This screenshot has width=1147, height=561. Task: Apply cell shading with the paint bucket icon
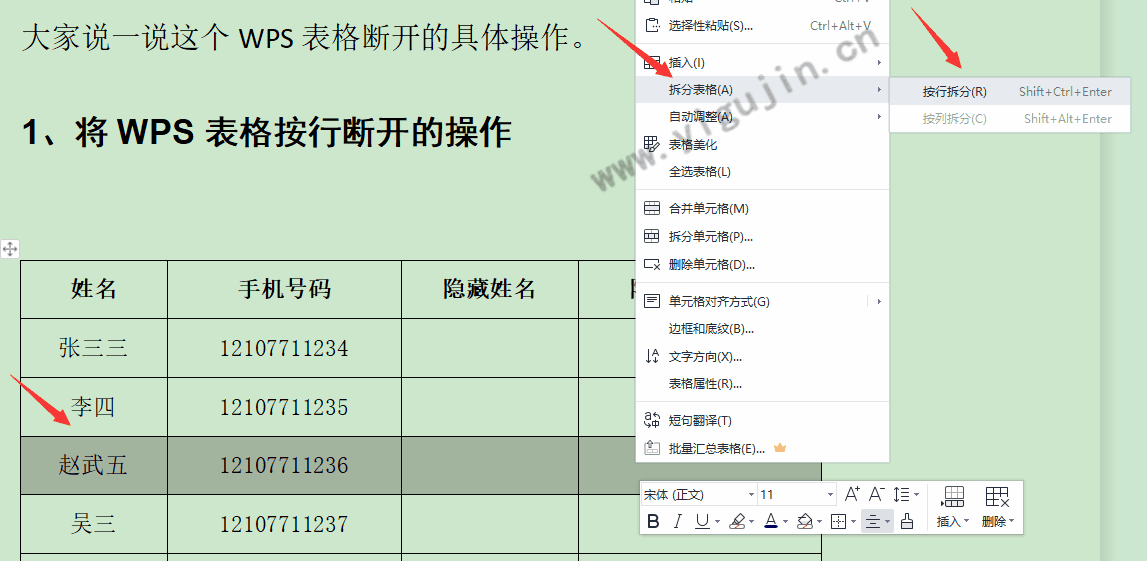click(805, 522)
